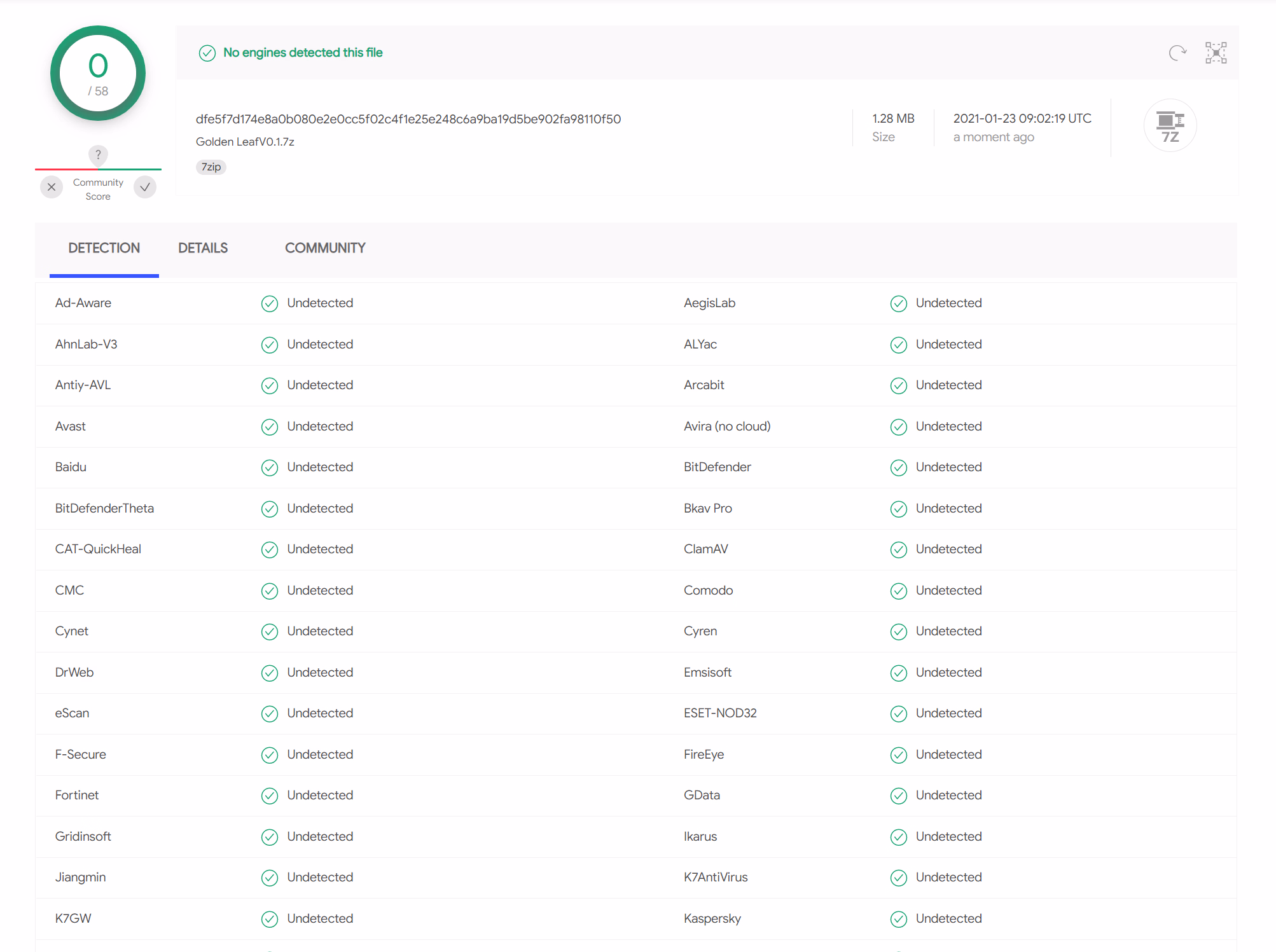Click the 'Community Score' label

pyautogui.click(x=98, y=190)
